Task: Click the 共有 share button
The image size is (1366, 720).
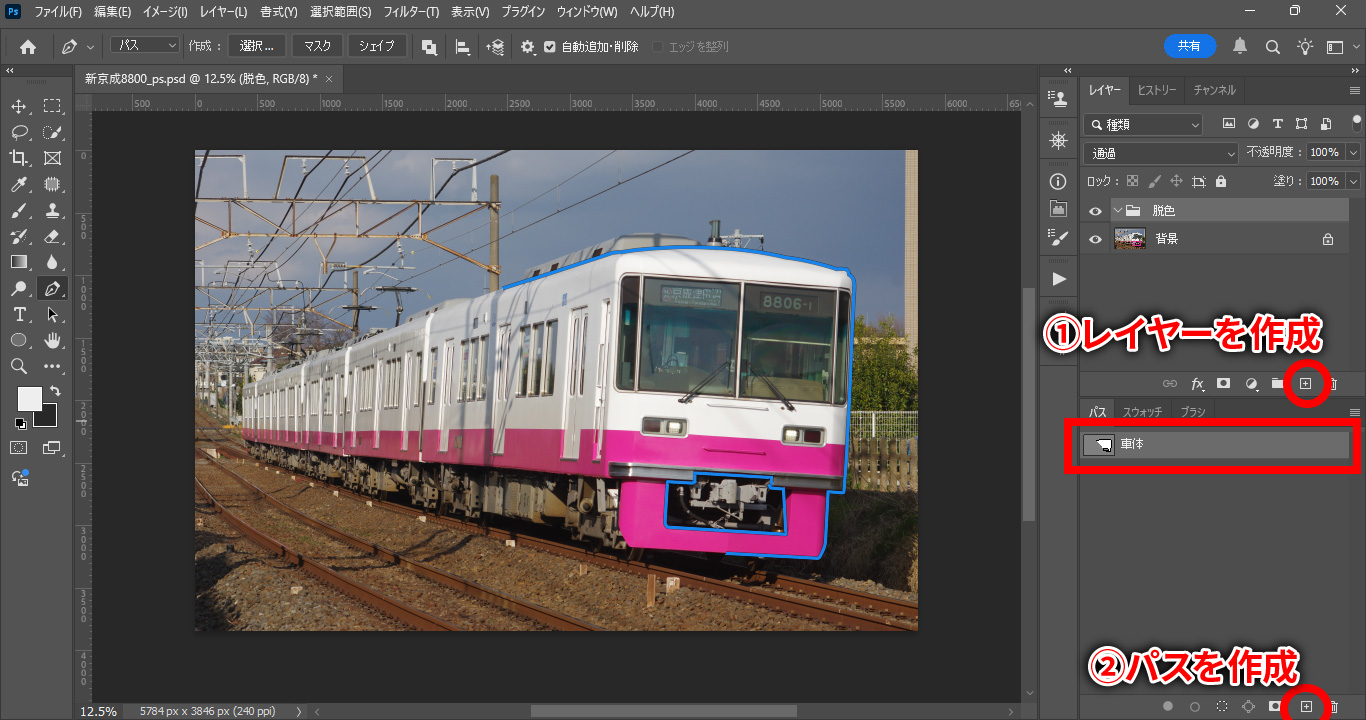Action: pyautogui.click(x=1189, y=46)
